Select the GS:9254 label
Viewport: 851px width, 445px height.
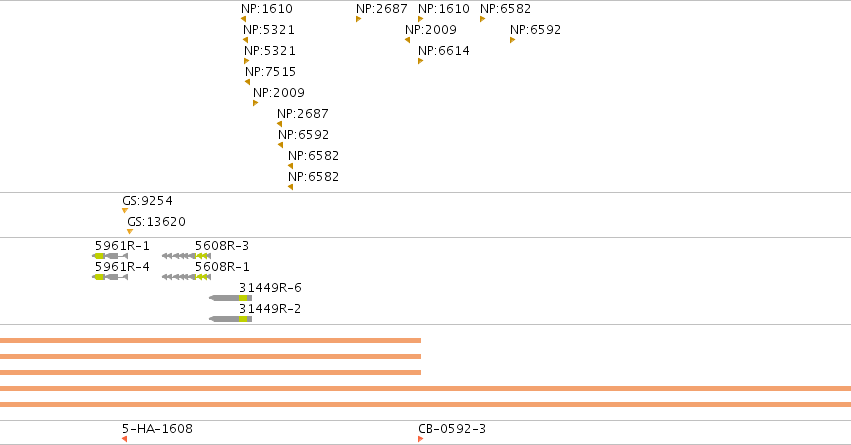click(x=147, y=201)
